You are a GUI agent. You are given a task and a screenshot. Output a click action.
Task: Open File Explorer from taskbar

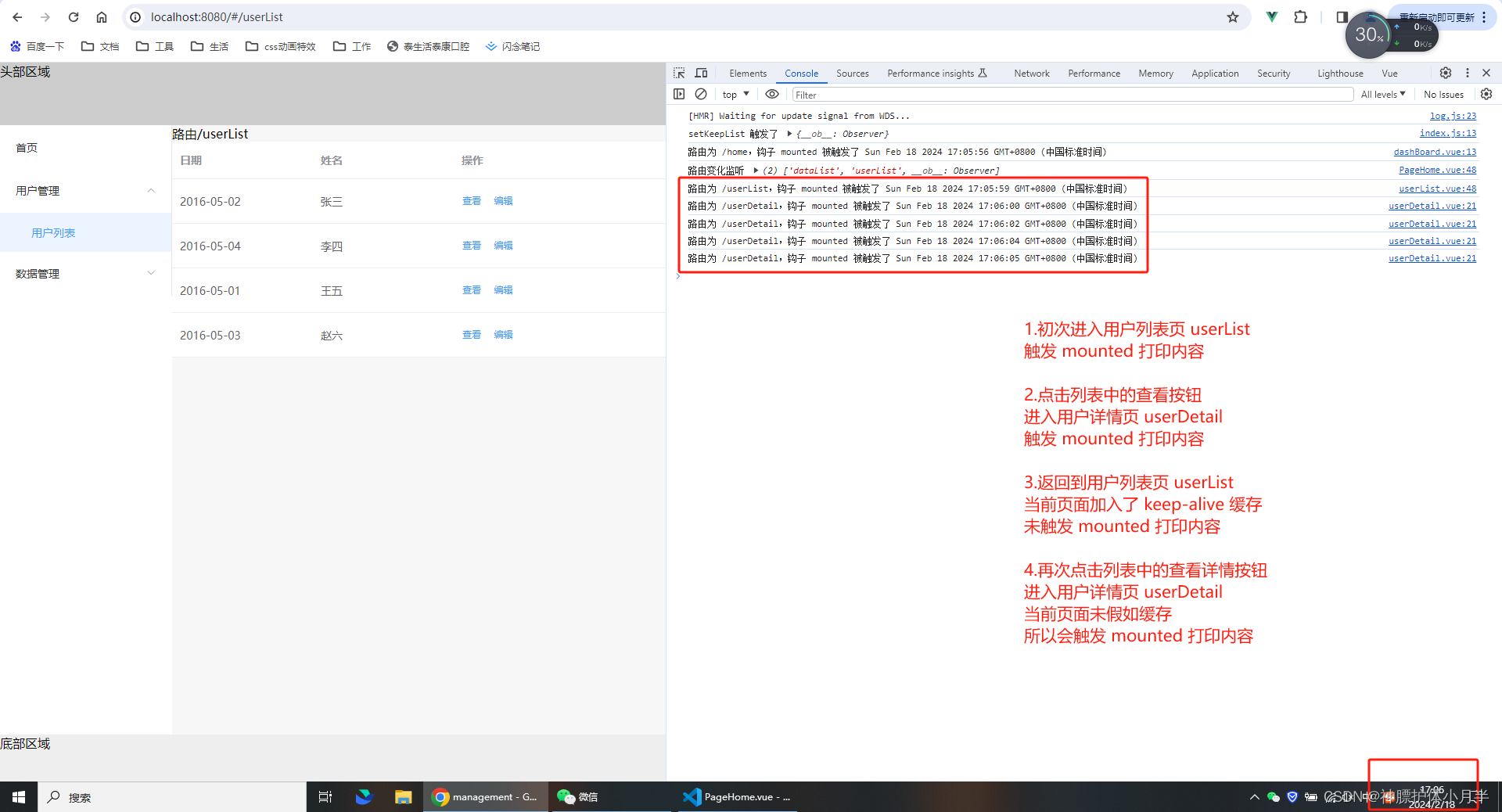[x=403, y=797]
